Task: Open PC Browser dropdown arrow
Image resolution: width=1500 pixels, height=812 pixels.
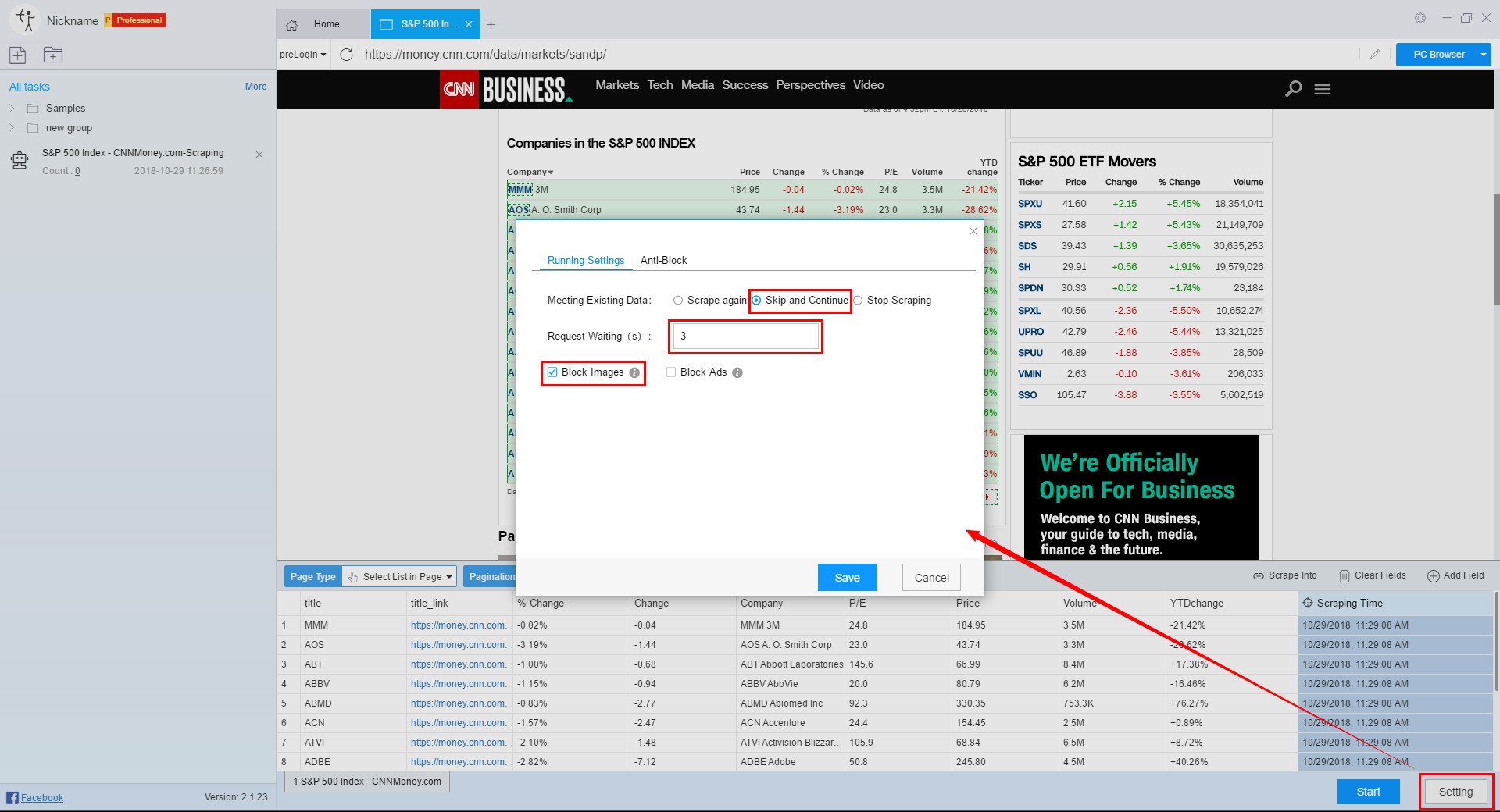Action: [1483, 55]
